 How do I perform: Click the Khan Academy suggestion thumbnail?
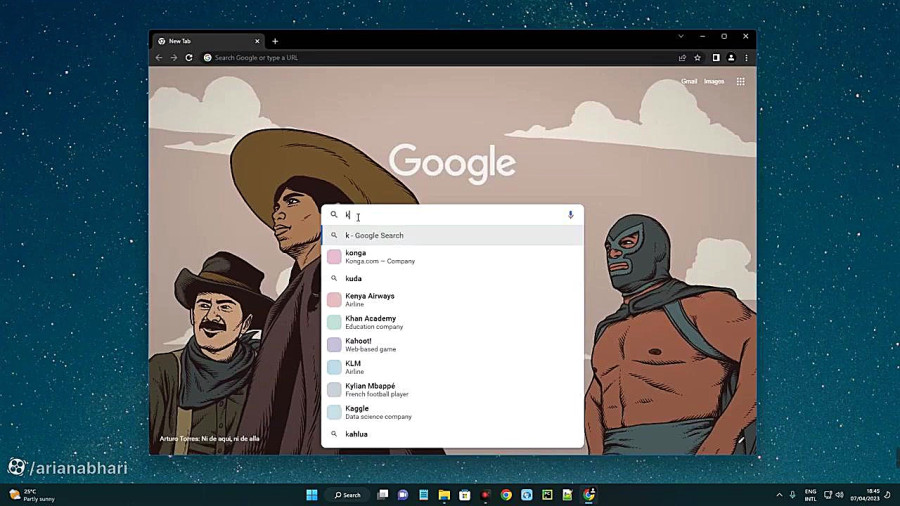coord(334,322)
